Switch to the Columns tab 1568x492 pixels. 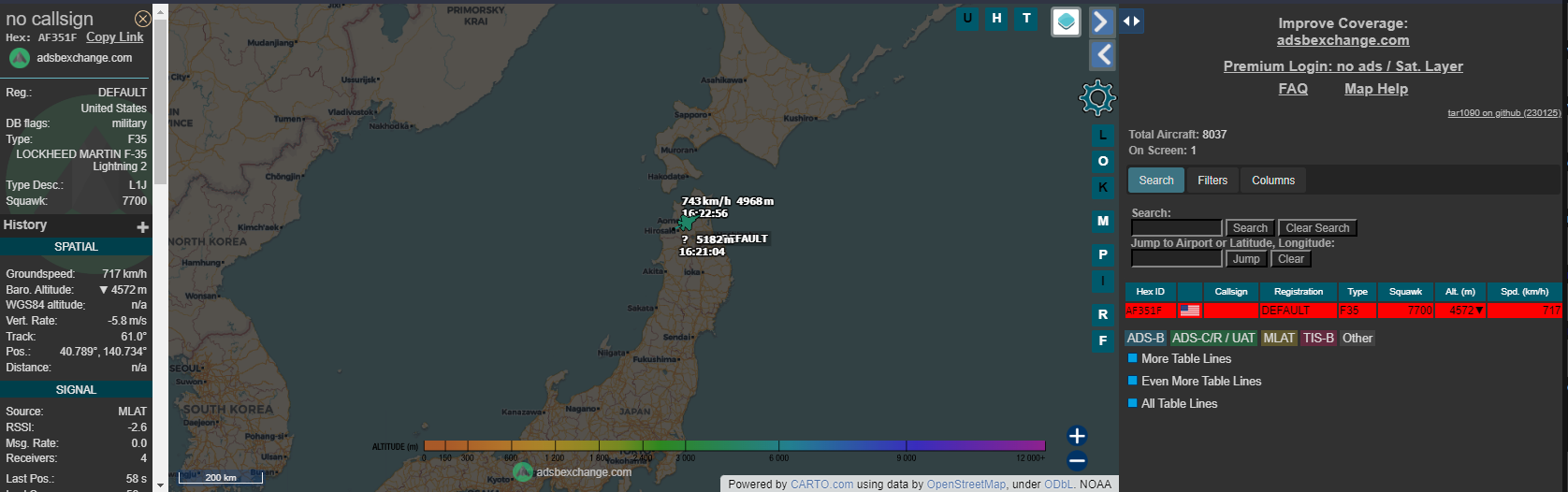[x=1273, y=181]
